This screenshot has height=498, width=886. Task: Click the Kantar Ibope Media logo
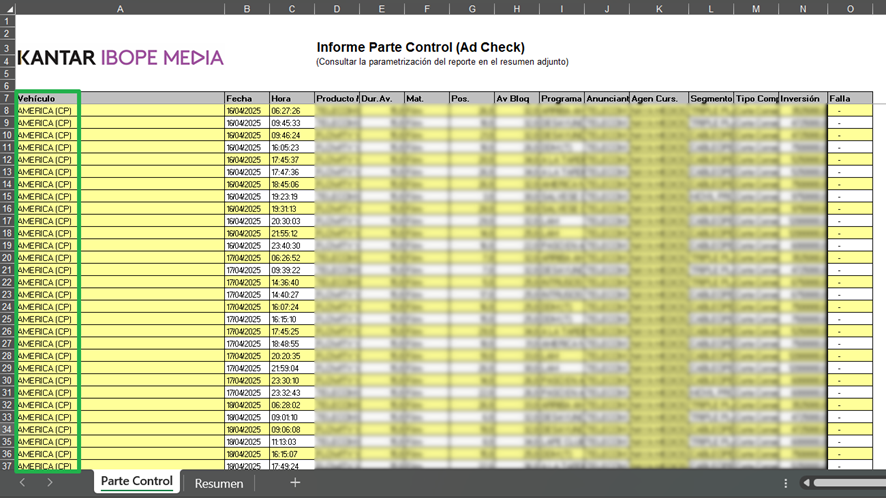[120, 58]
